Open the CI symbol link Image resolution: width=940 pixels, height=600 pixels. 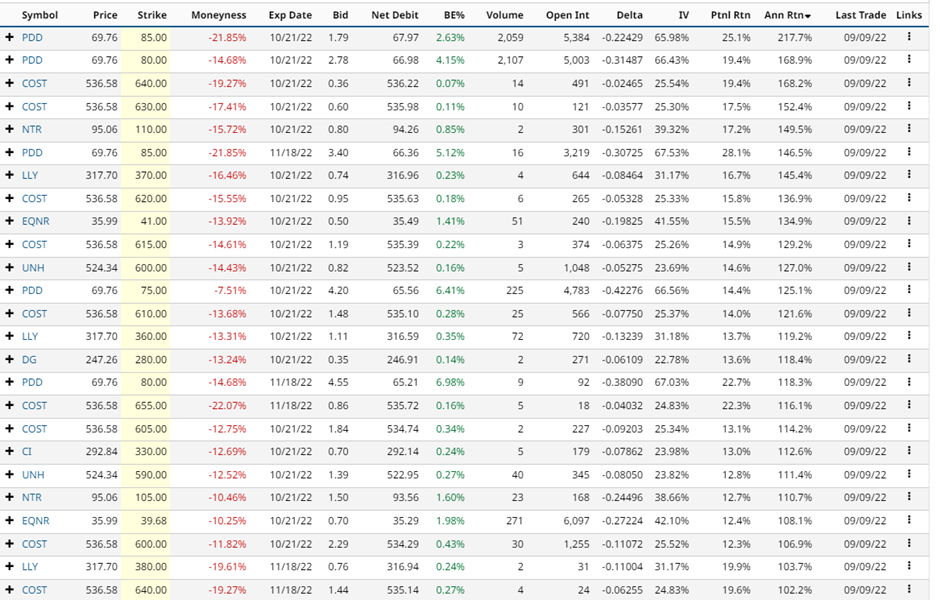tap(27, 451)
